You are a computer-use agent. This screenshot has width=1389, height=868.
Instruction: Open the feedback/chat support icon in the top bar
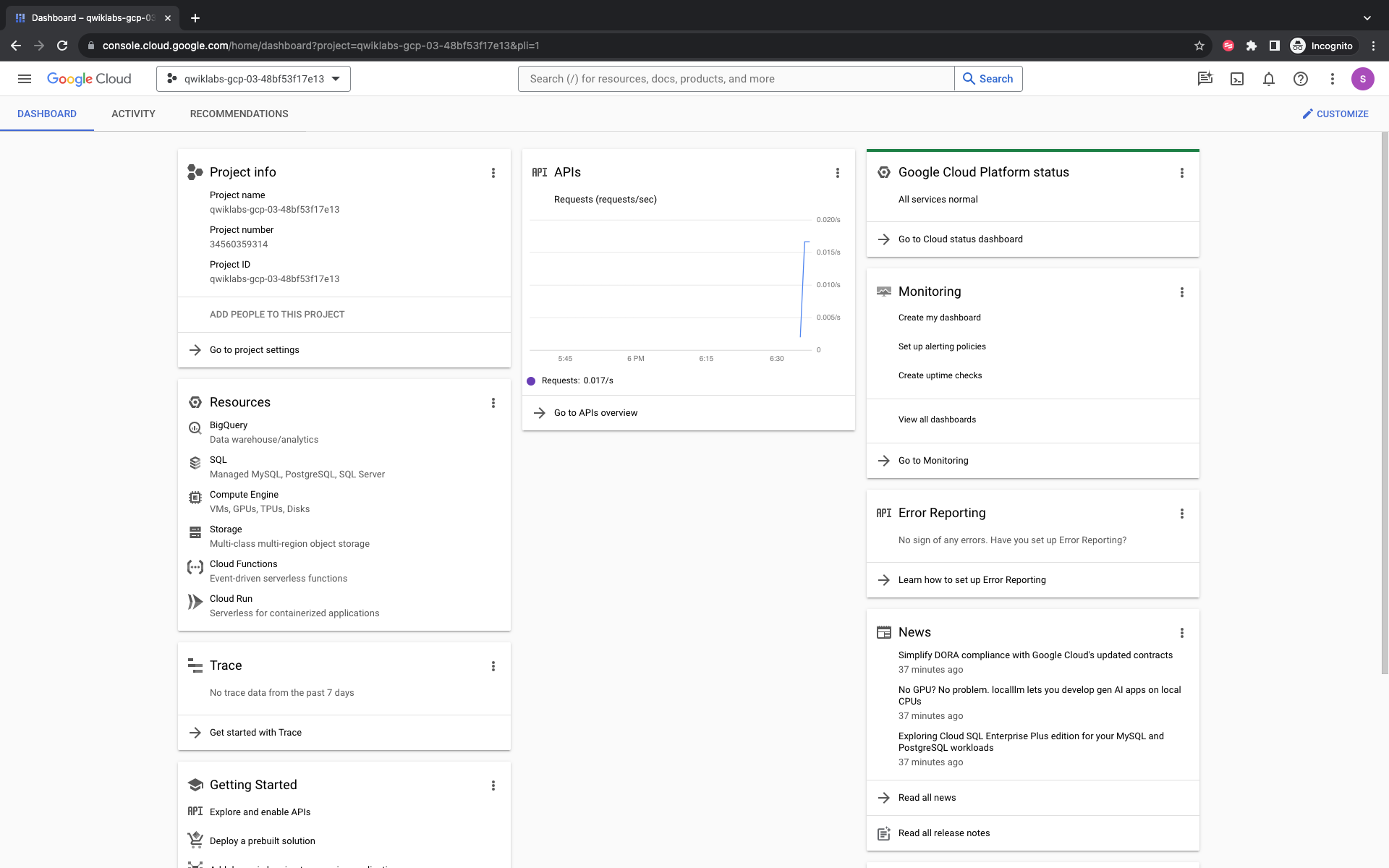click(1205, 79)
